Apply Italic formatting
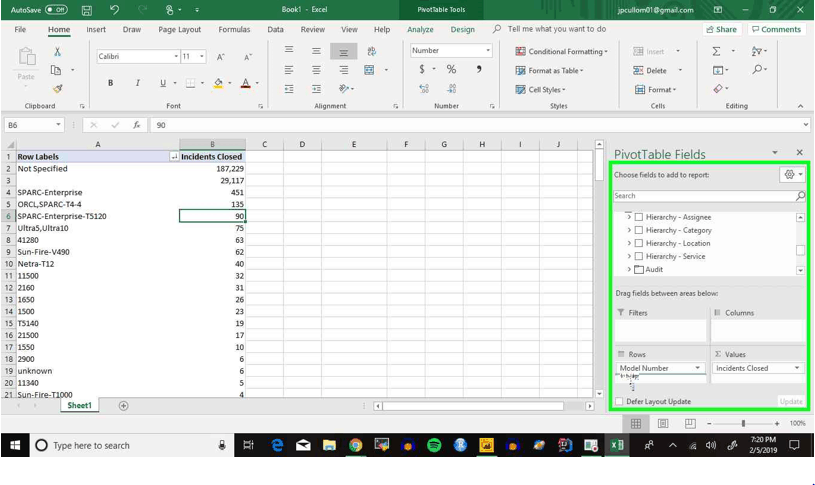This screenshot has width=815, height=485. click(137, 83)
